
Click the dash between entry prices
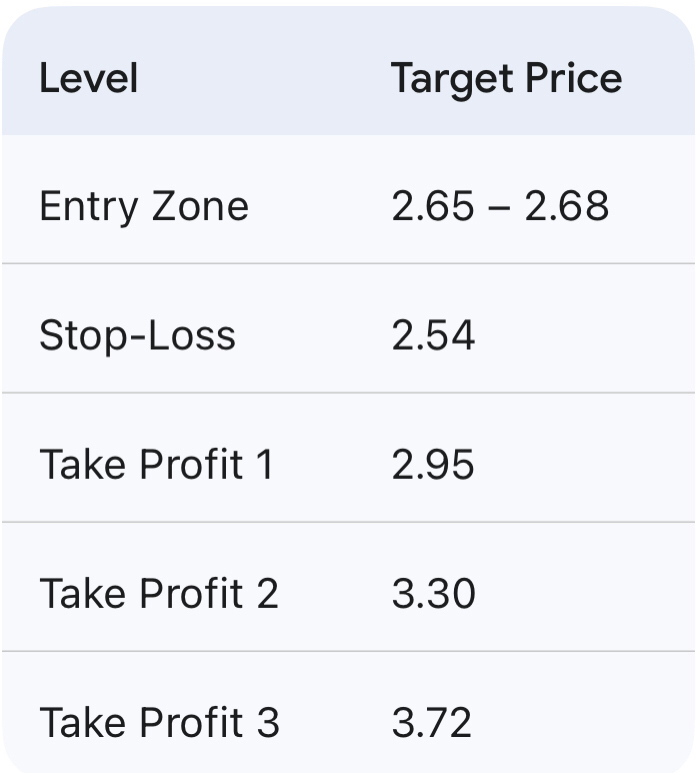pyautogui.click(x=501, y=208)
